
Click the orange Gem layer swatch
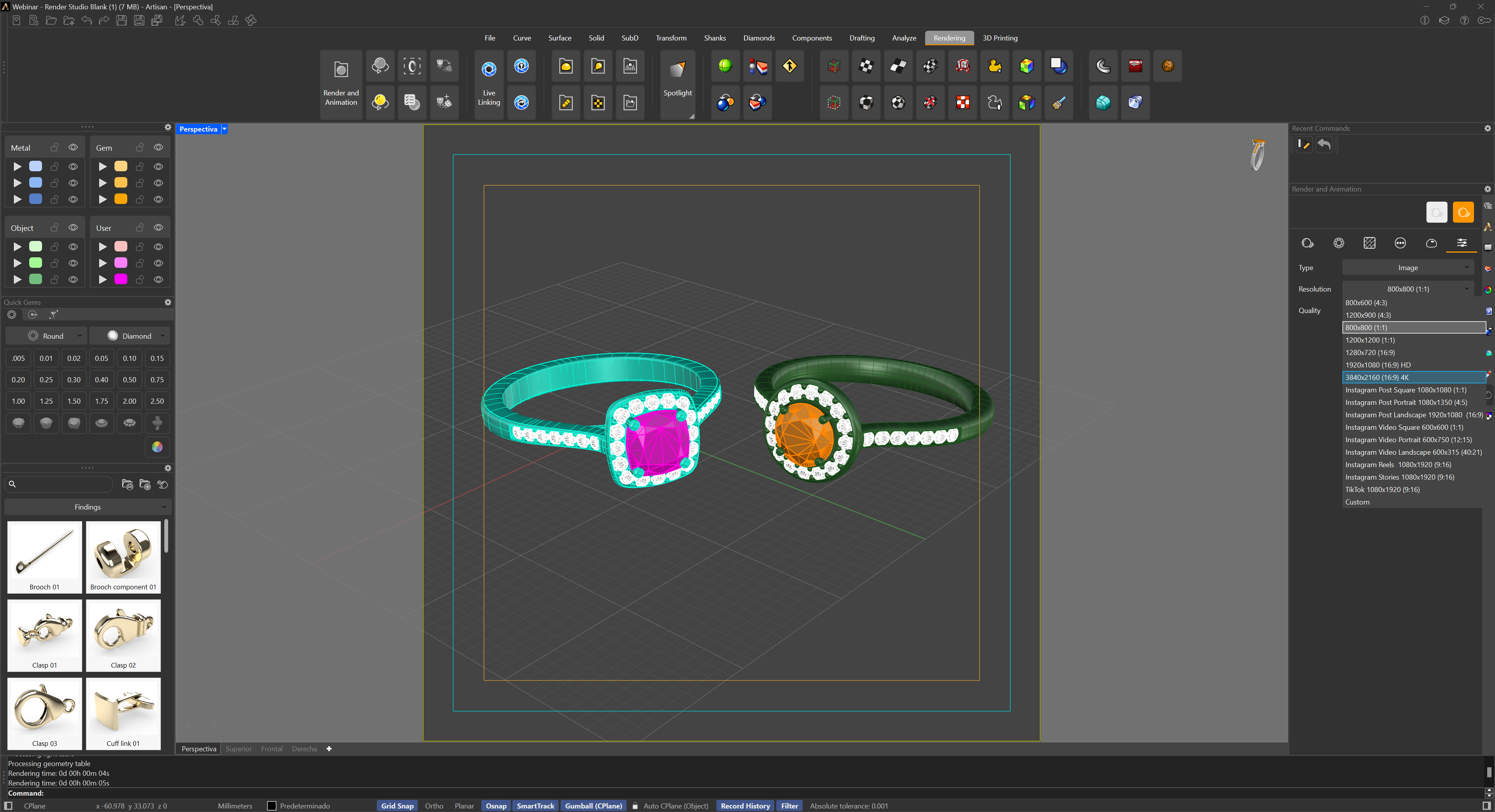pyautogui.click(x=121, y=199)
